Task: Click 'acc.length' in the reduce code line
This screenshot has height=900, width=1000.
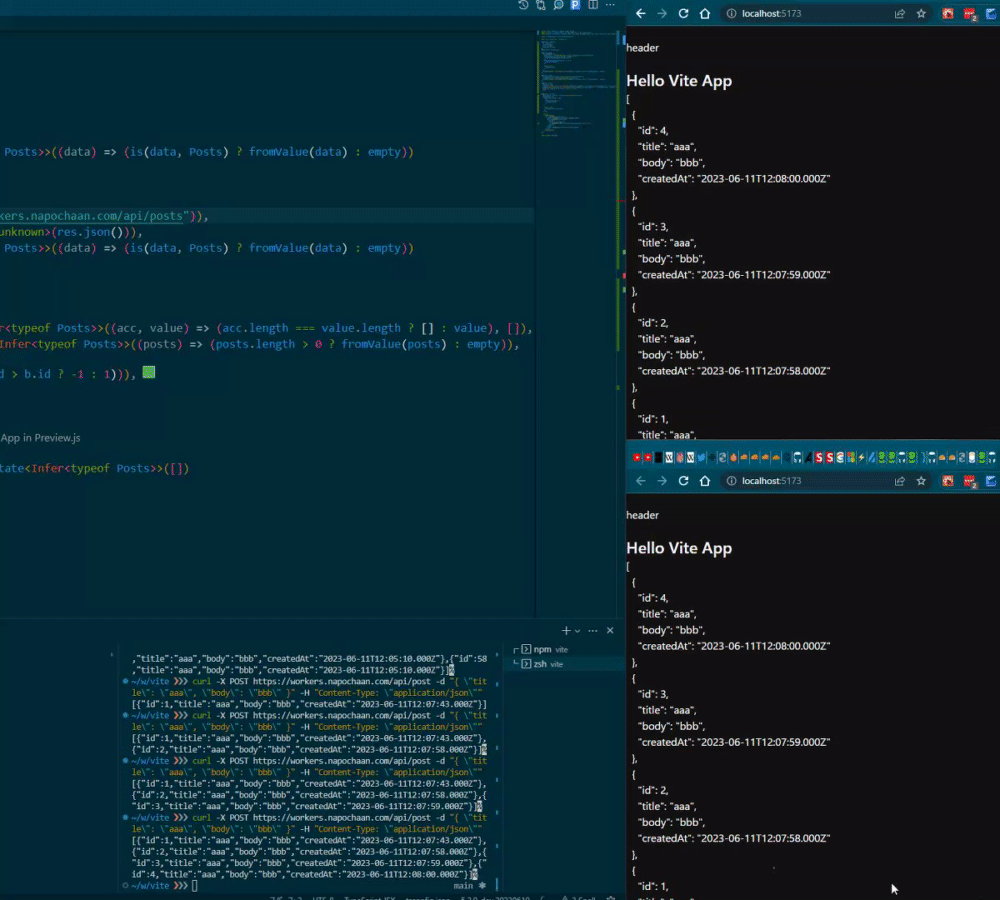Action: [255, 328]
